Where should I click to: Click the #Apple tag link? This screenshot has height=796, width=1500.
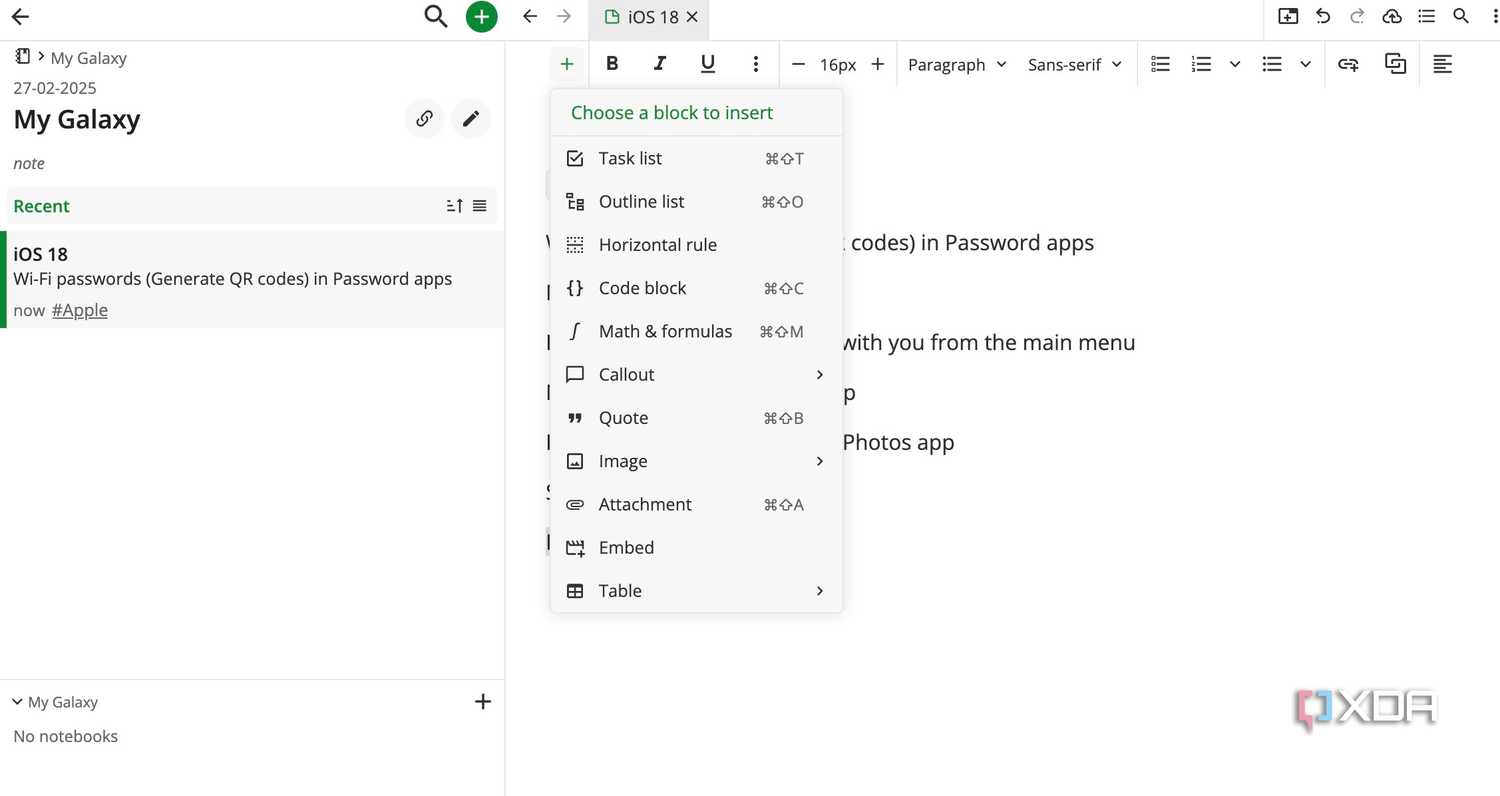(x=80, y=310)
